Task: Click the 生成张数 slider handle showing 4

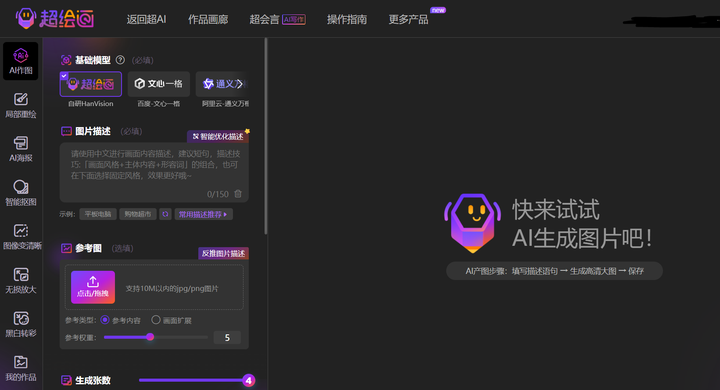Action: (248, 380)
